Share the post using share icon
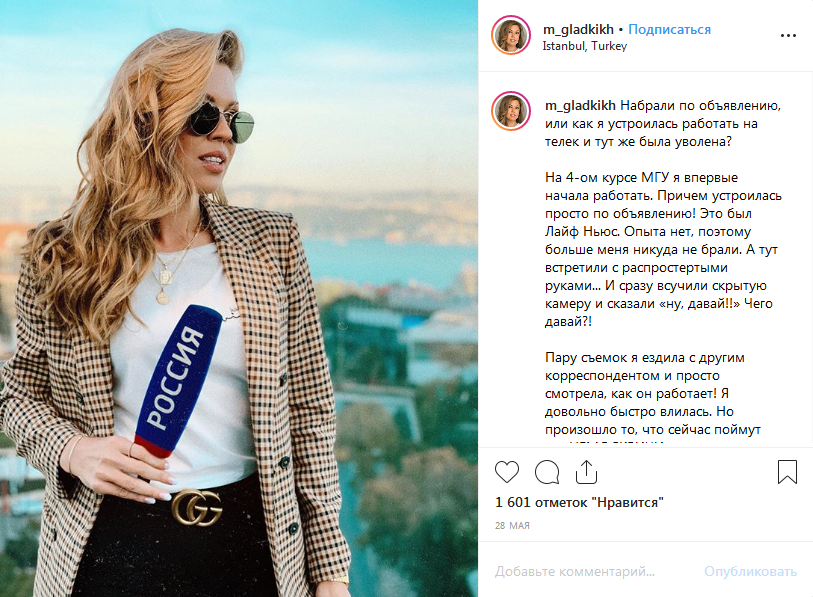813x597 pixels. [x=586, y=472]
